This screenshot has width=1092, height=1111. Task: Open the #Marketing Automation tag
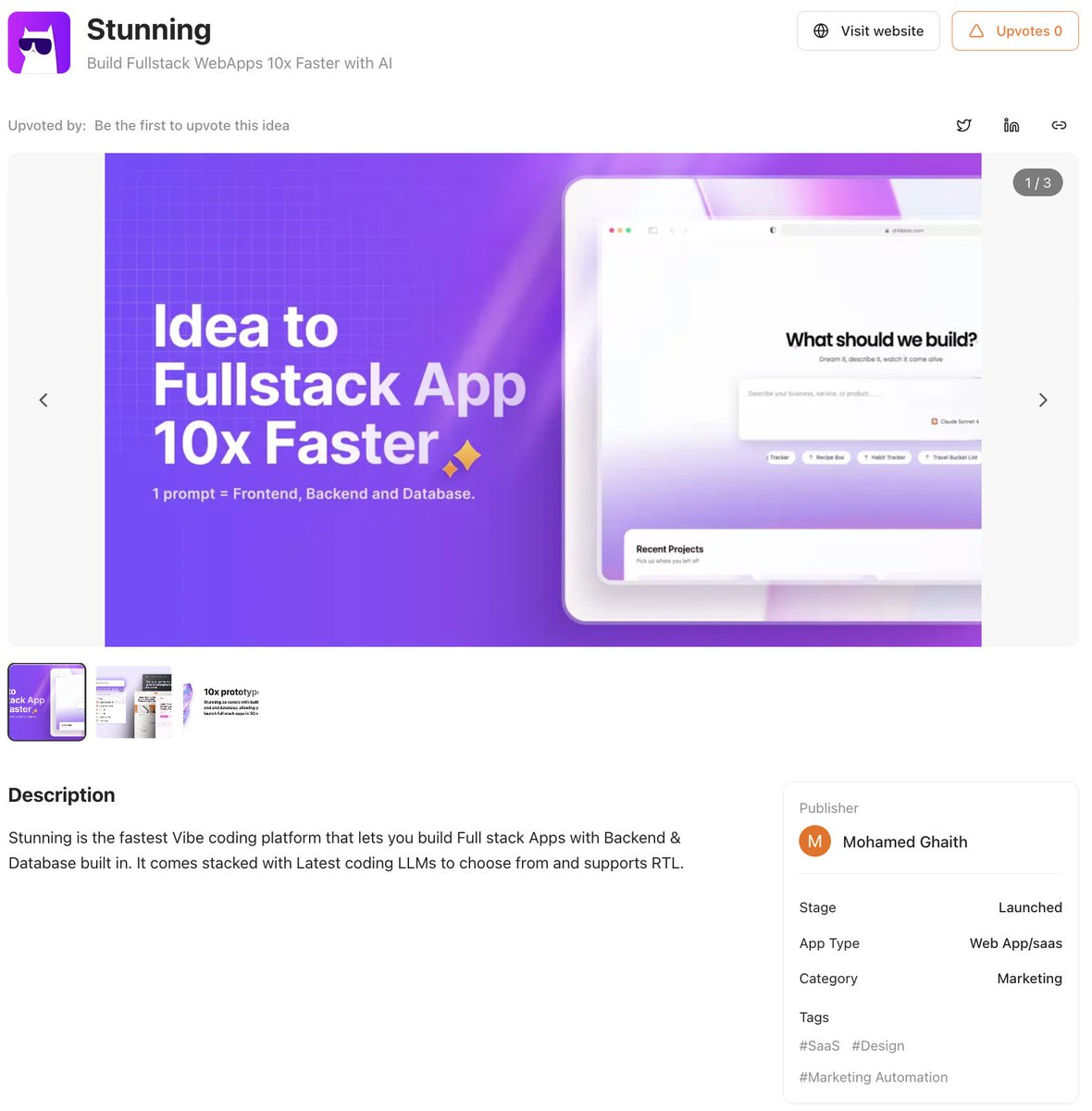click(874, 1077)
